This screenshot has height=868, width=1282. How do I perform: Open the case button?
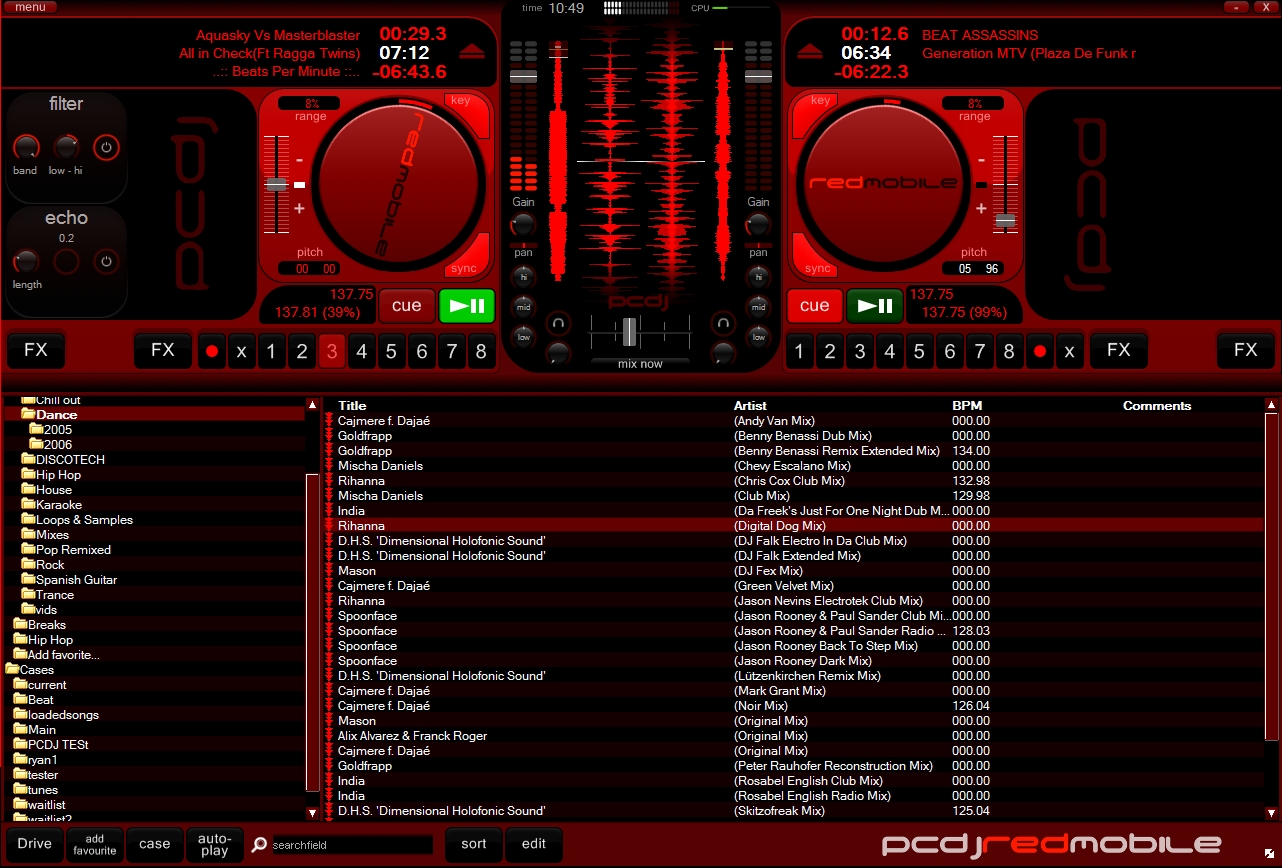click(155, 845)
